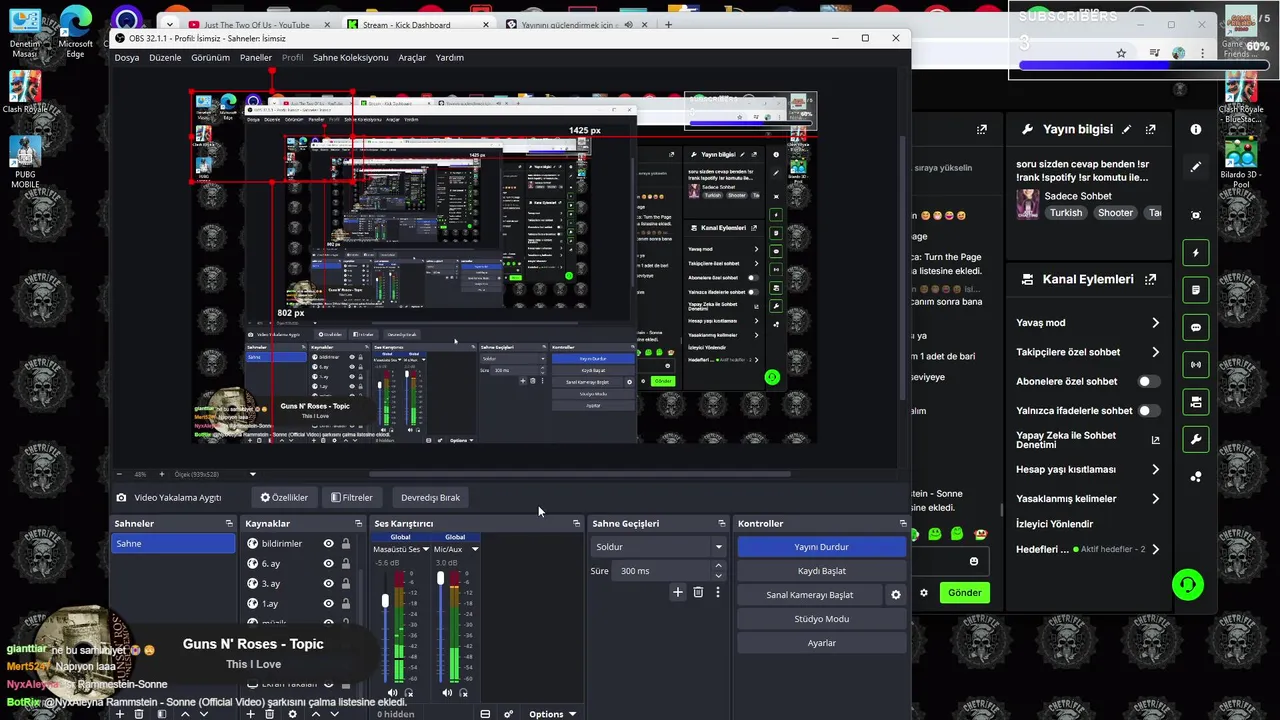Move selected source down in Kaynaklar
This screenshot has width=1280, height=720.
coord(334,714)
